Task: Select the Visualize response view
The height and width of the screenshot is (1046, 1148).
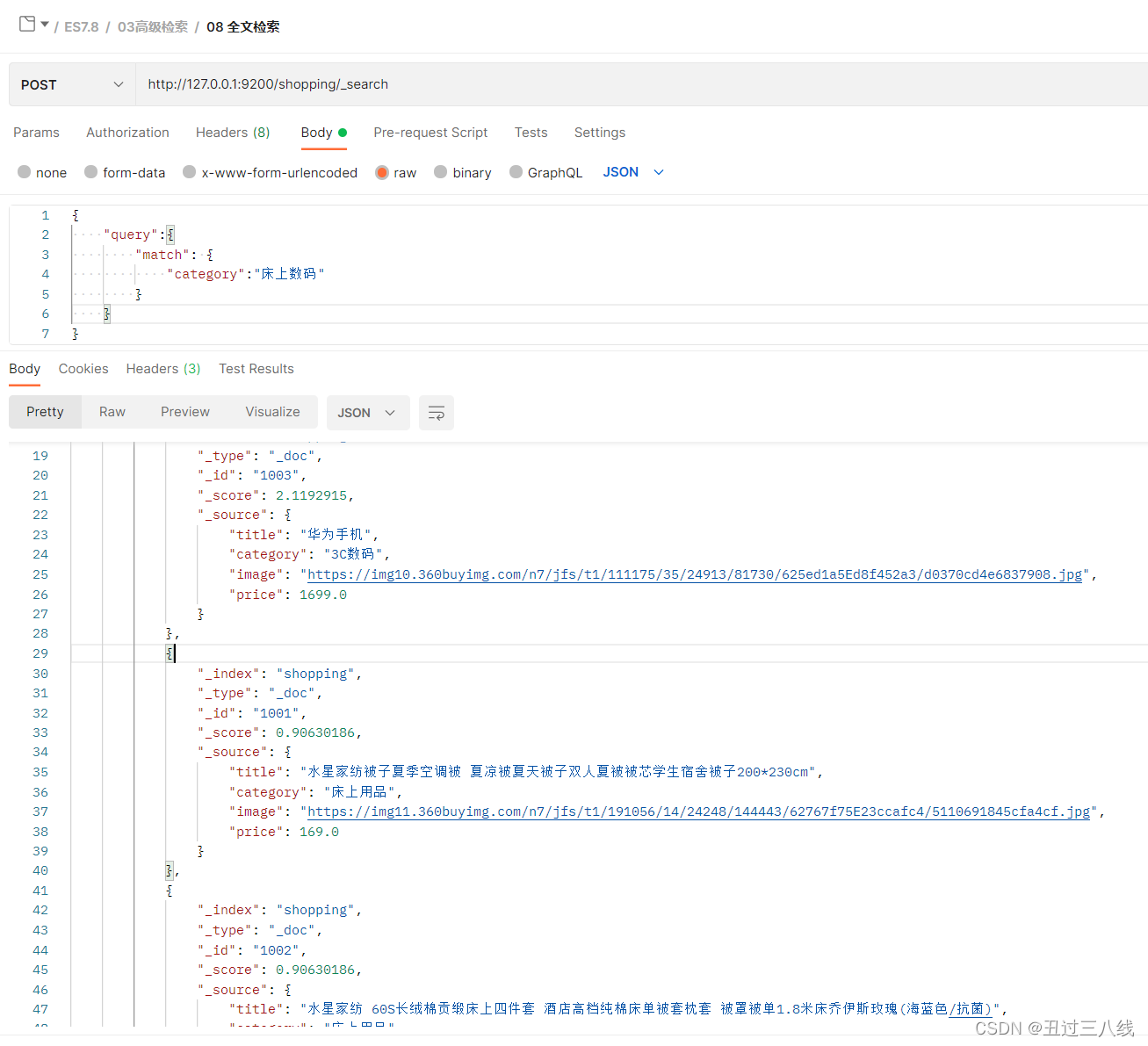Action: click(x=272, y=412)
